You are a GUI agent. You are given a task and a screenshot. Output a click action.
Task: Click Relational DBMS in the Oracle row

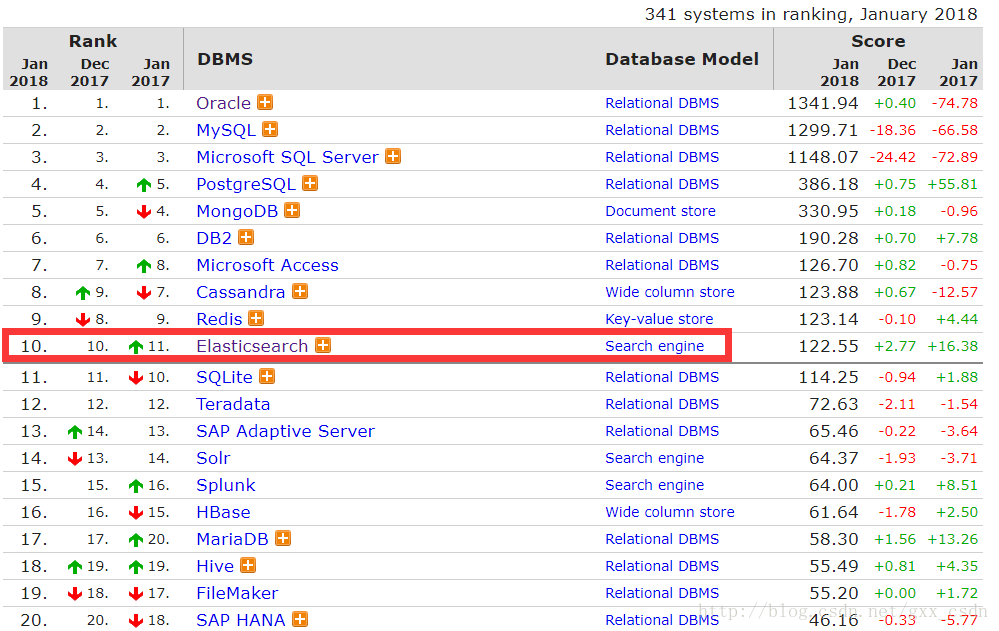point(662,103)
